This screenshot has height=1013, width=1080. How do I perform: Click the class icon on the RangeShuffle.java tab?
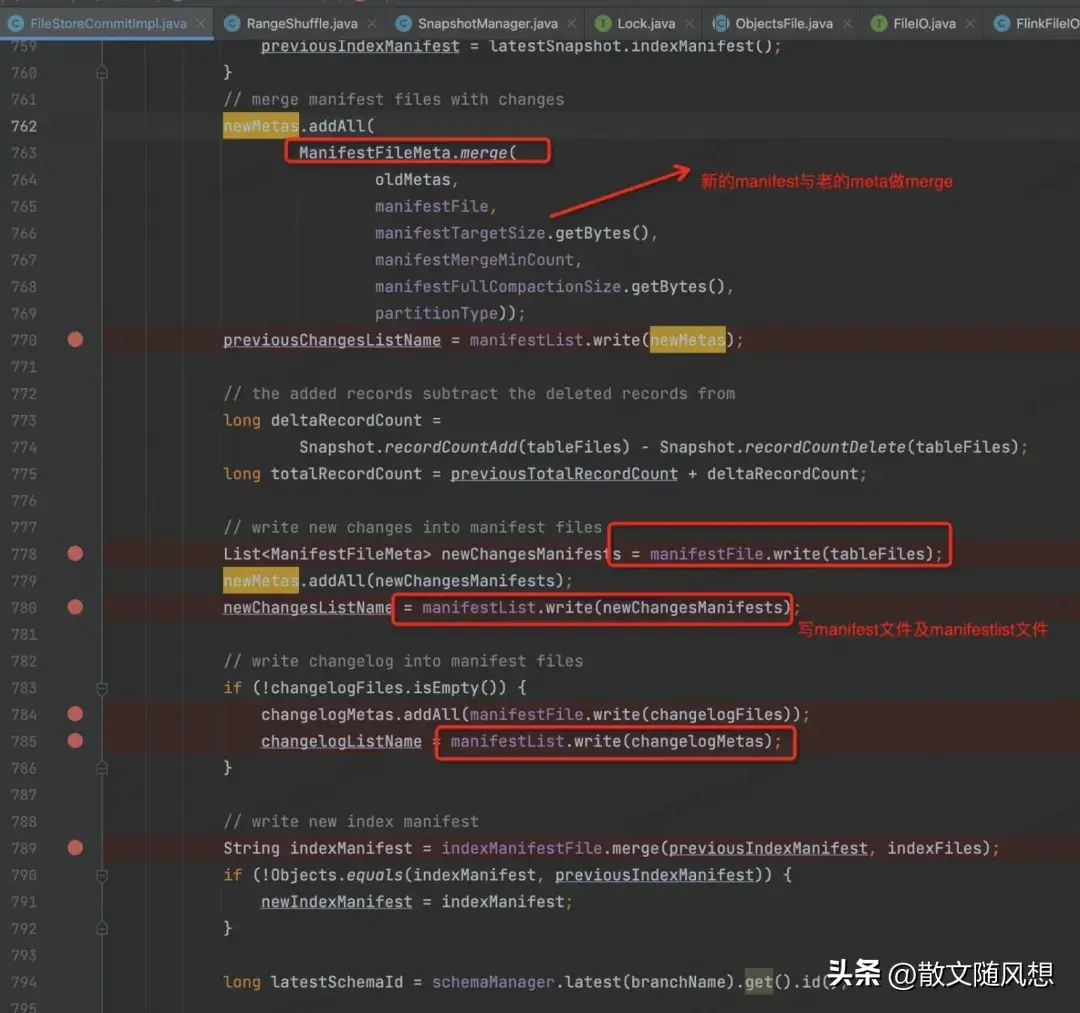(232, 23)
